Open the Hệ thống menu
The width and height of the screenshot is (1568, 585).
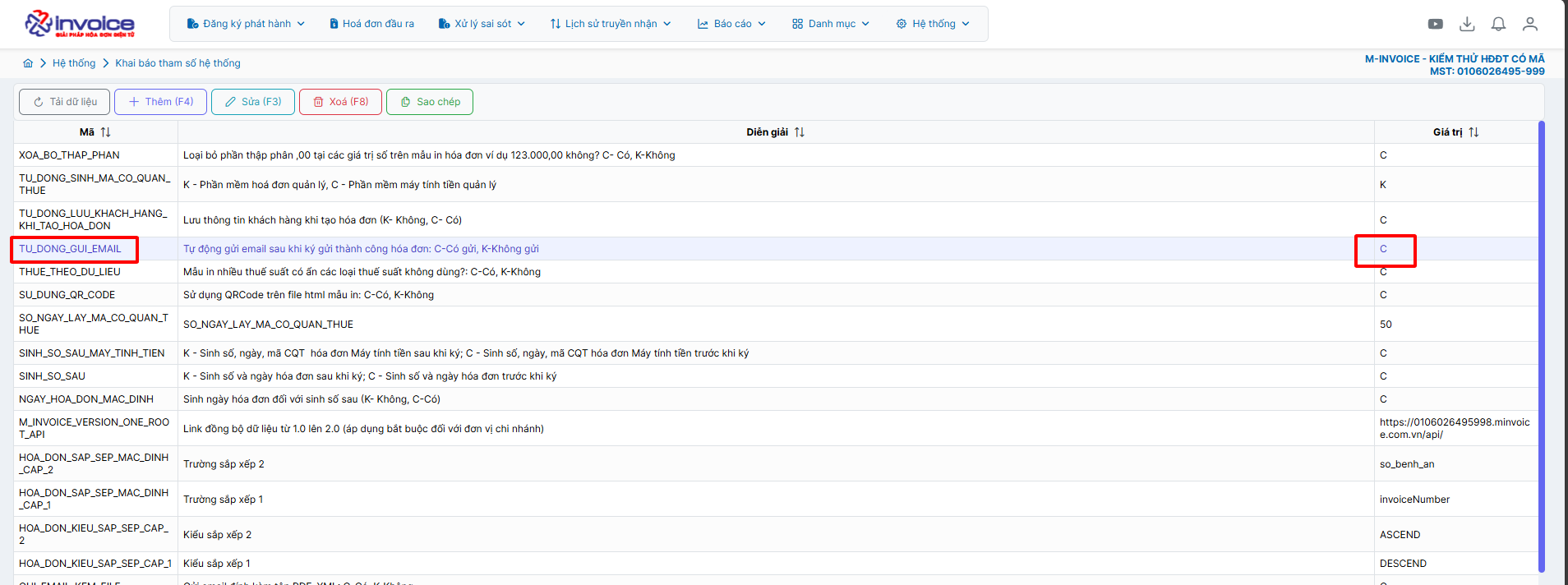[933, 24]
